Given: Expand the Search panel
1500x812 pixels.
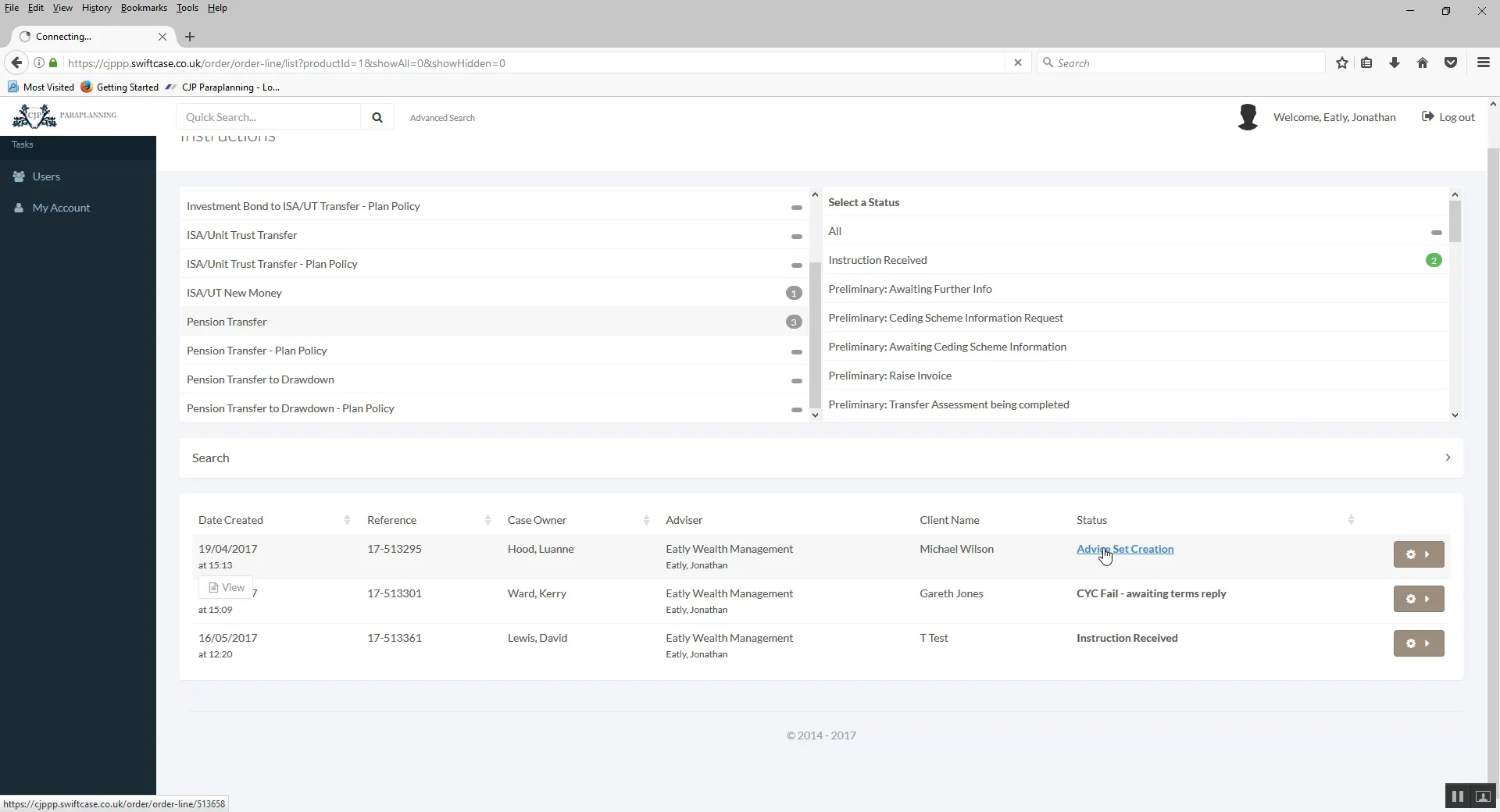Looking at the screenshot, I should (x=821, y=458).
